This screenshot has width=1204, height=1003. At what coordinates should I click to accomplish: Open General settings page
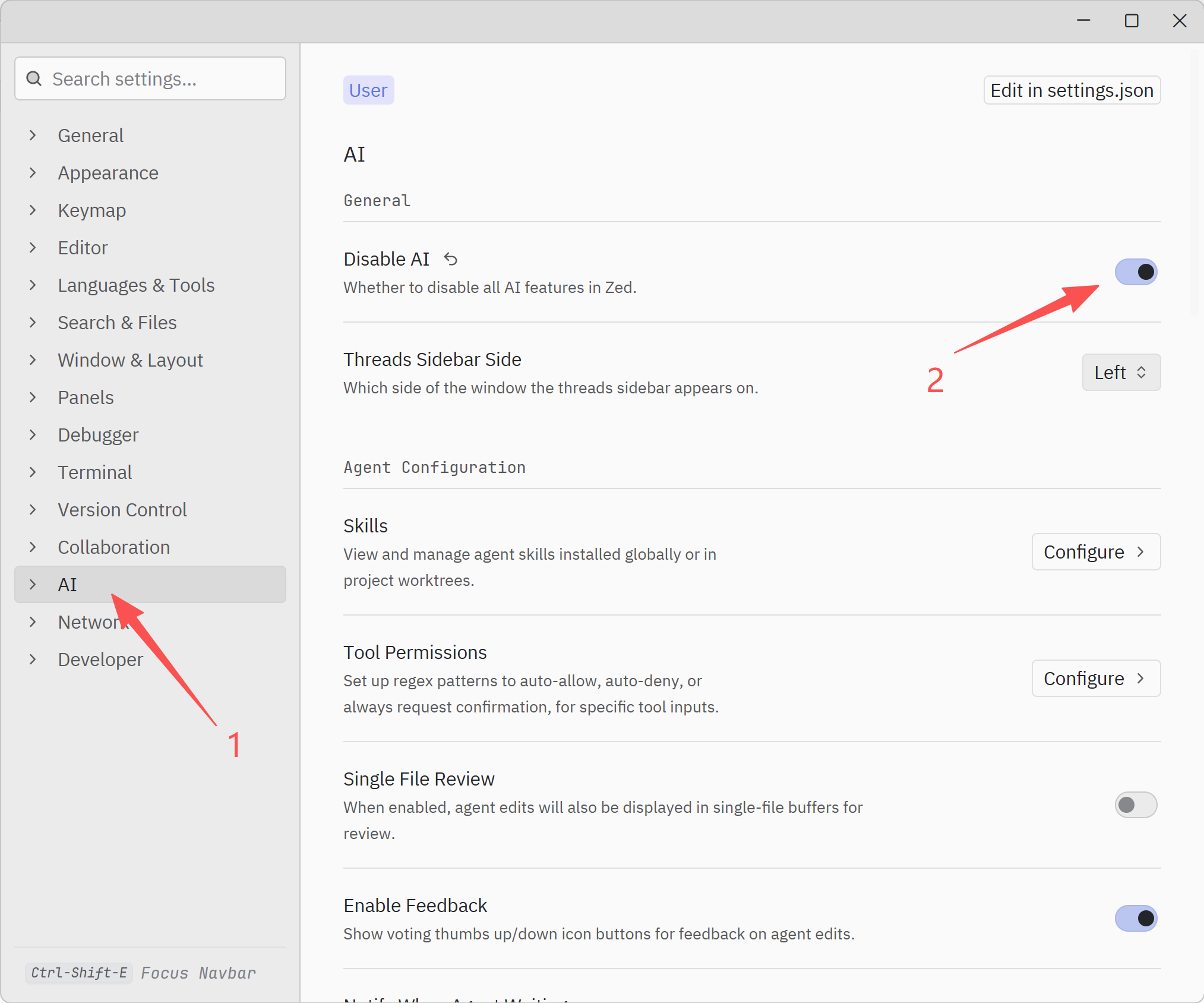click(x=150, y=135)
